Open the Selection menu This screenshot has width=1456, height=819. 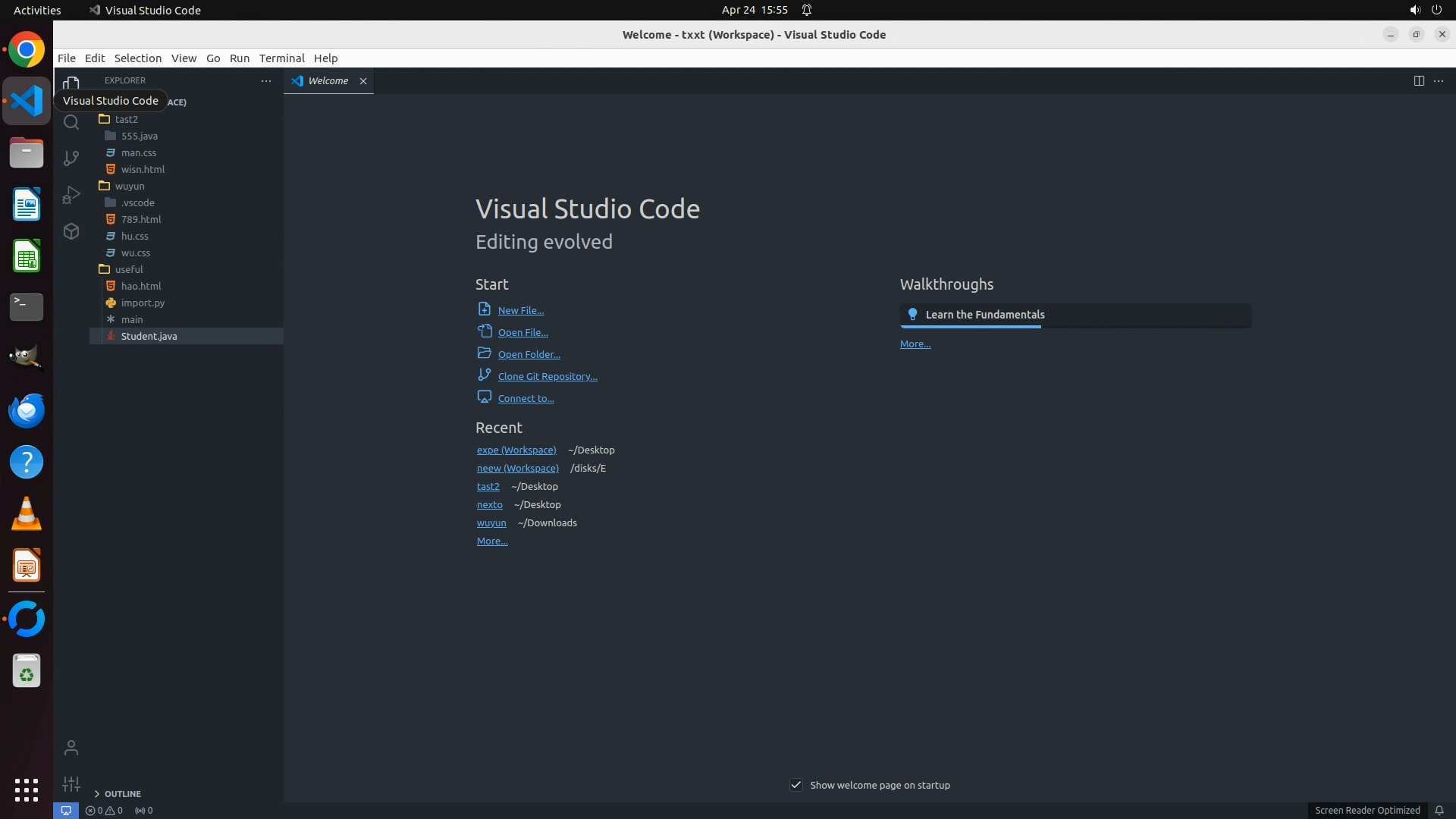pyautogui.click(x=137, y=58)
